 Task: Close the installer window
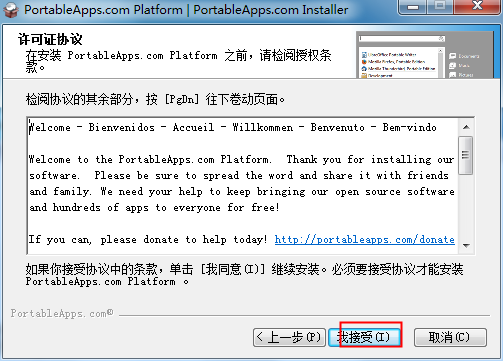click(x=477, y=7)
